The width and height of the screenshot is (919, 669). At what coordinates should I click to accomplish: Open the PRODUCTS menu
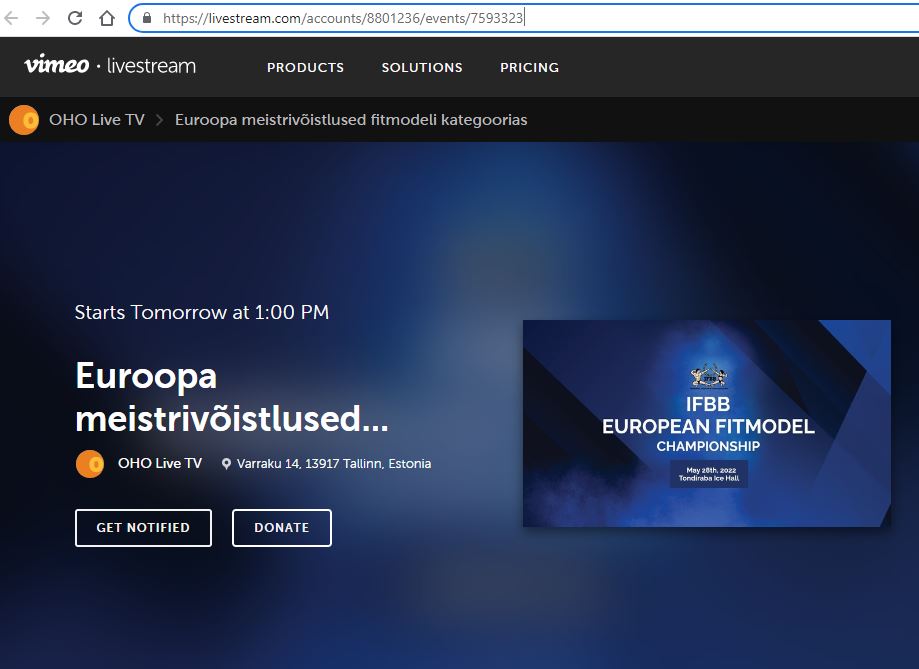[x=305, y=67]
